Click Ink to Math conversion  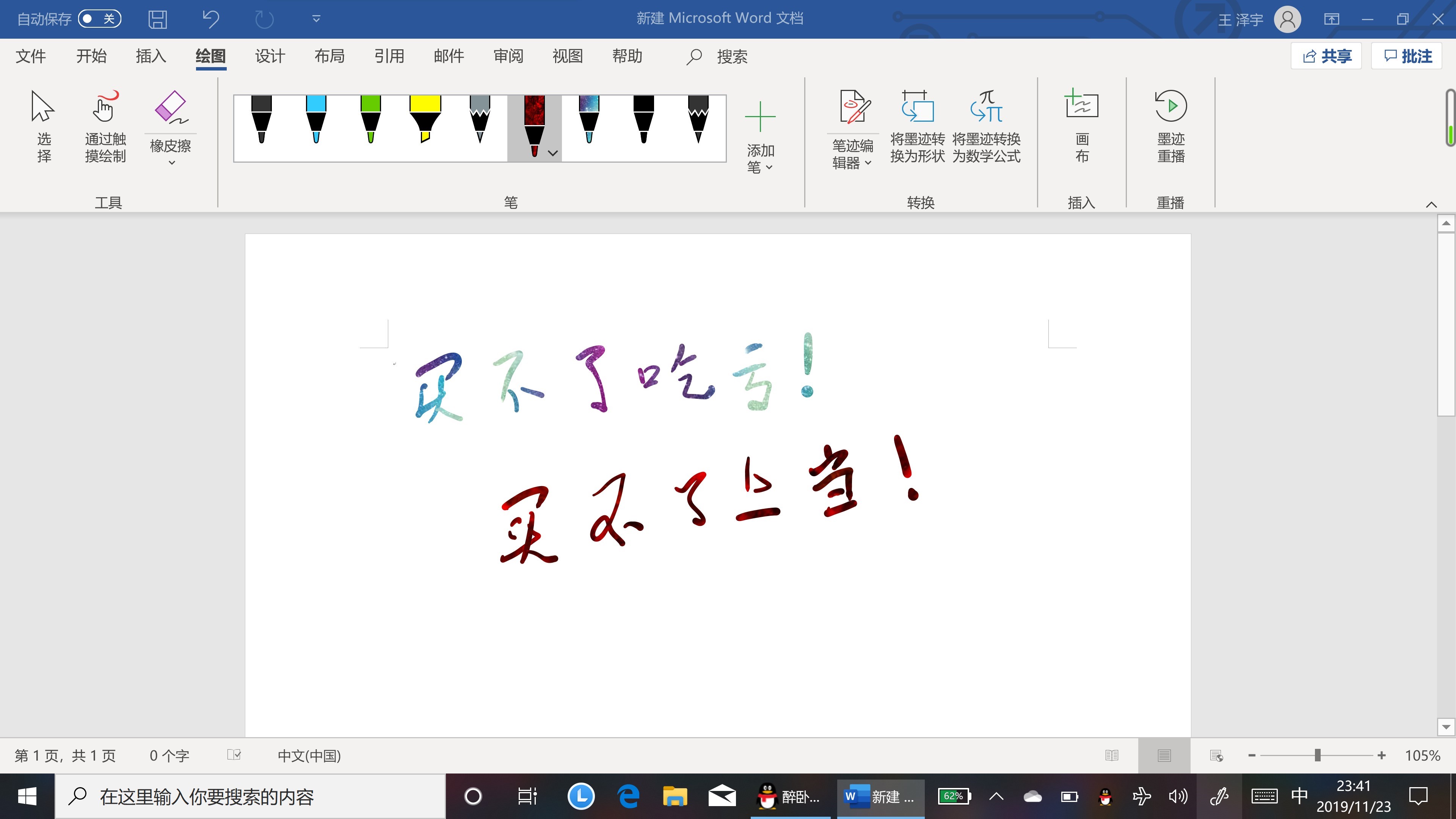(x=986, y=127)
